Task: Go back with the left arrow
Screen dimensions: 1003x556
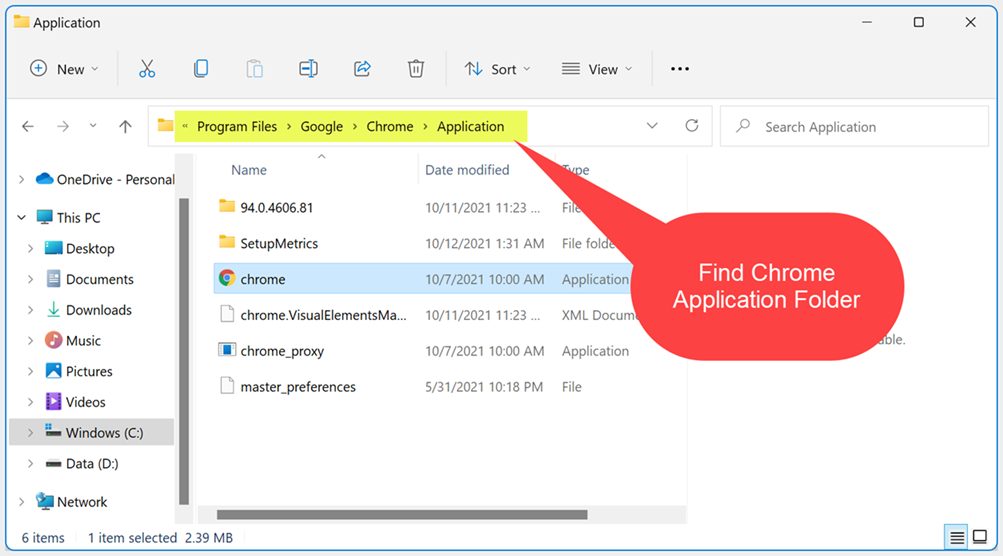Action: tap(28, 126)
